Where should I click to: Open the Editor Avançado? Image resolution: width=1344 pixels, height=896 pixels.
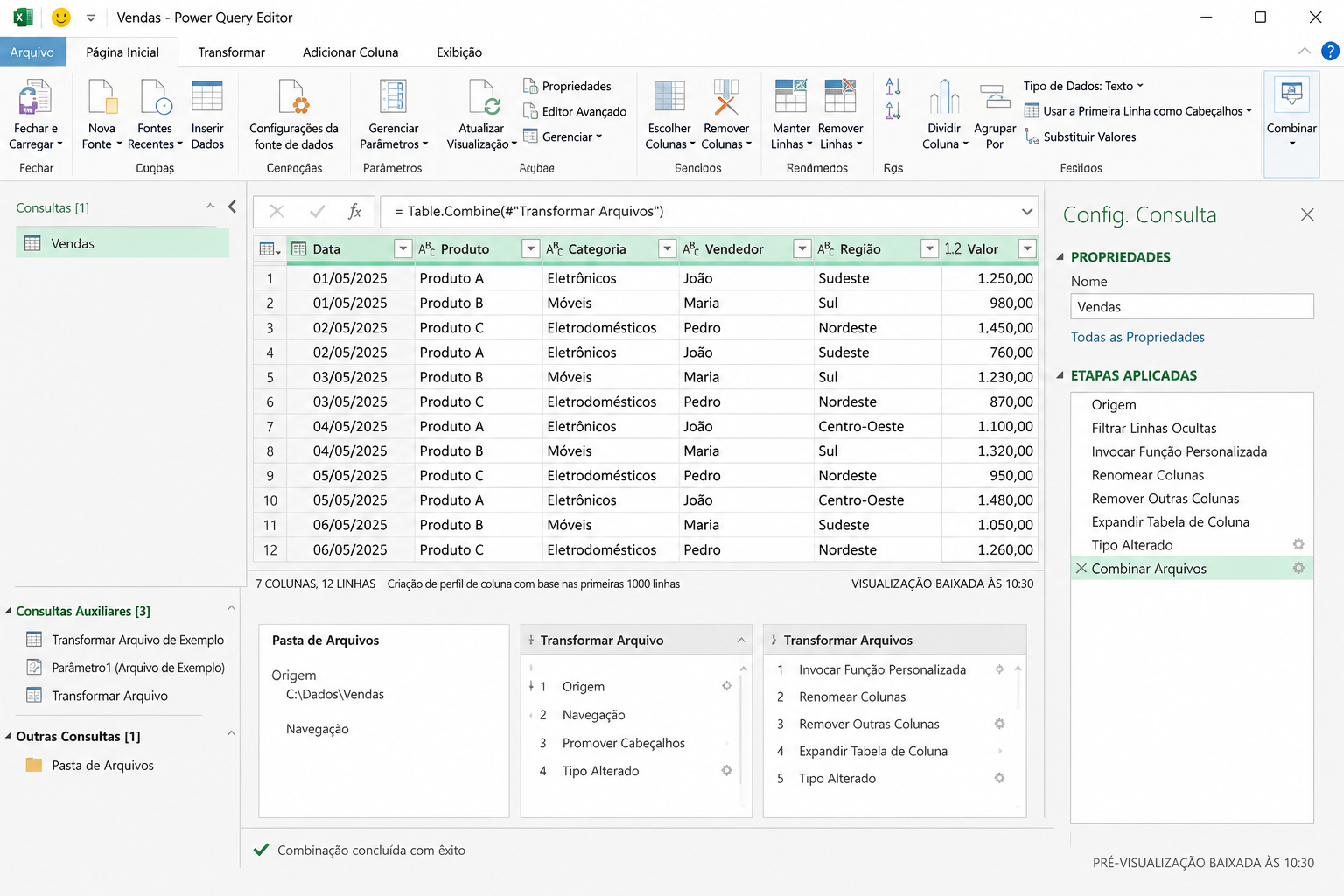pos(575,111)
